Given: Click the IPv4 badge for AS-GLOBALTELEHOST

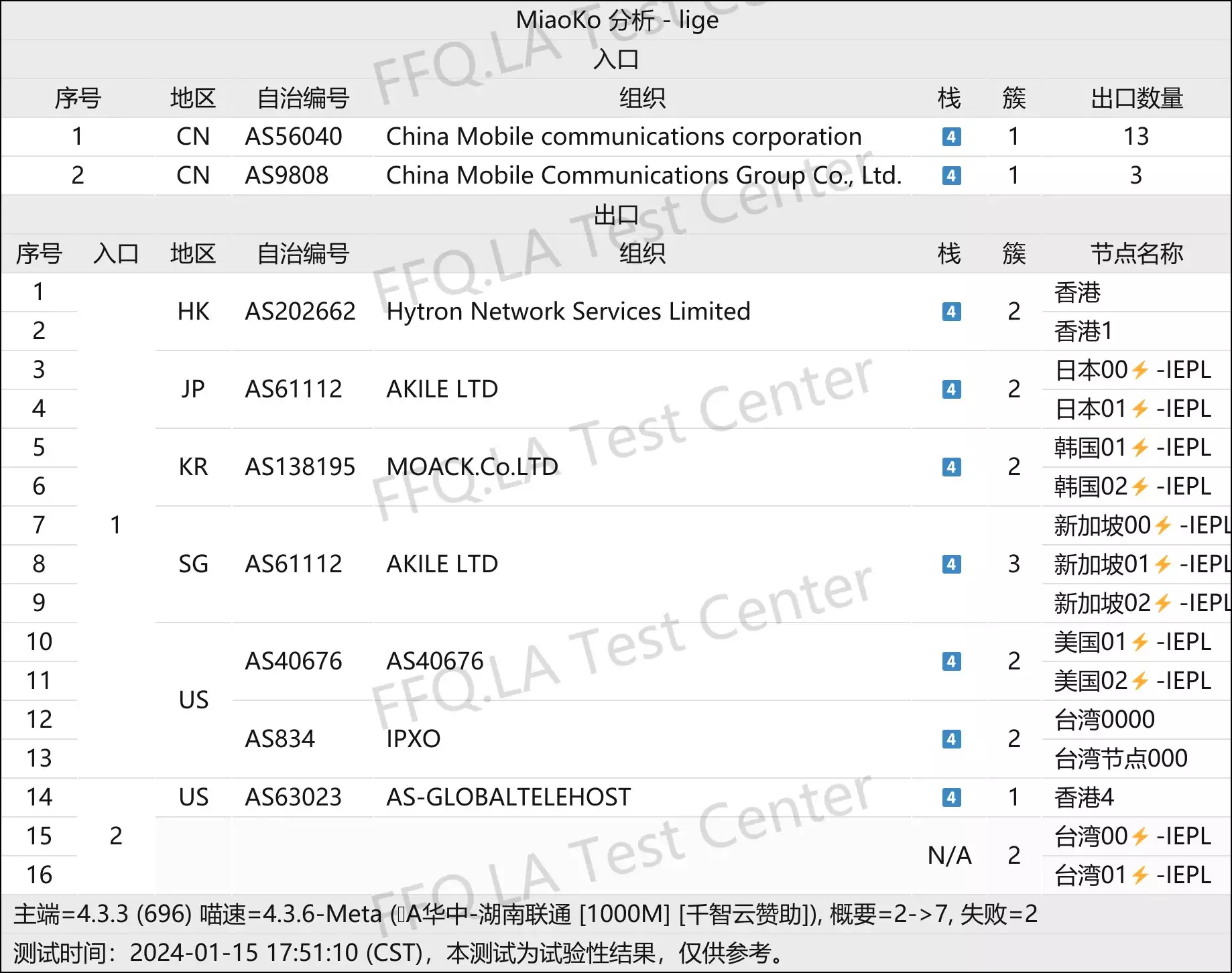Looking at the screenshot, I should [x=951, y=797].
